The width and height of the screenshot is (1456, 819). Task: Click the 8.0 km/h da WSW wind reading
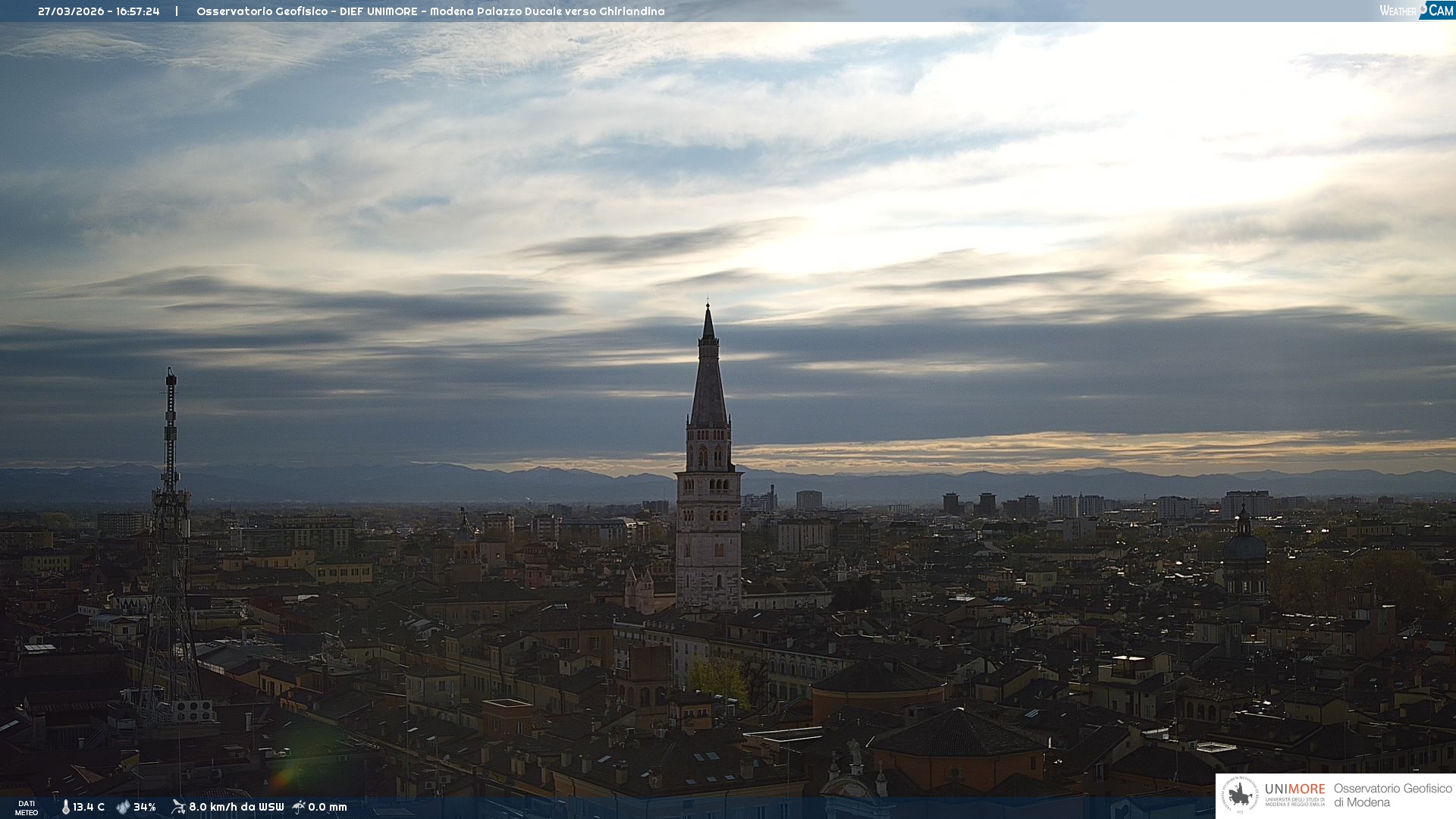(x=236, y=808)
